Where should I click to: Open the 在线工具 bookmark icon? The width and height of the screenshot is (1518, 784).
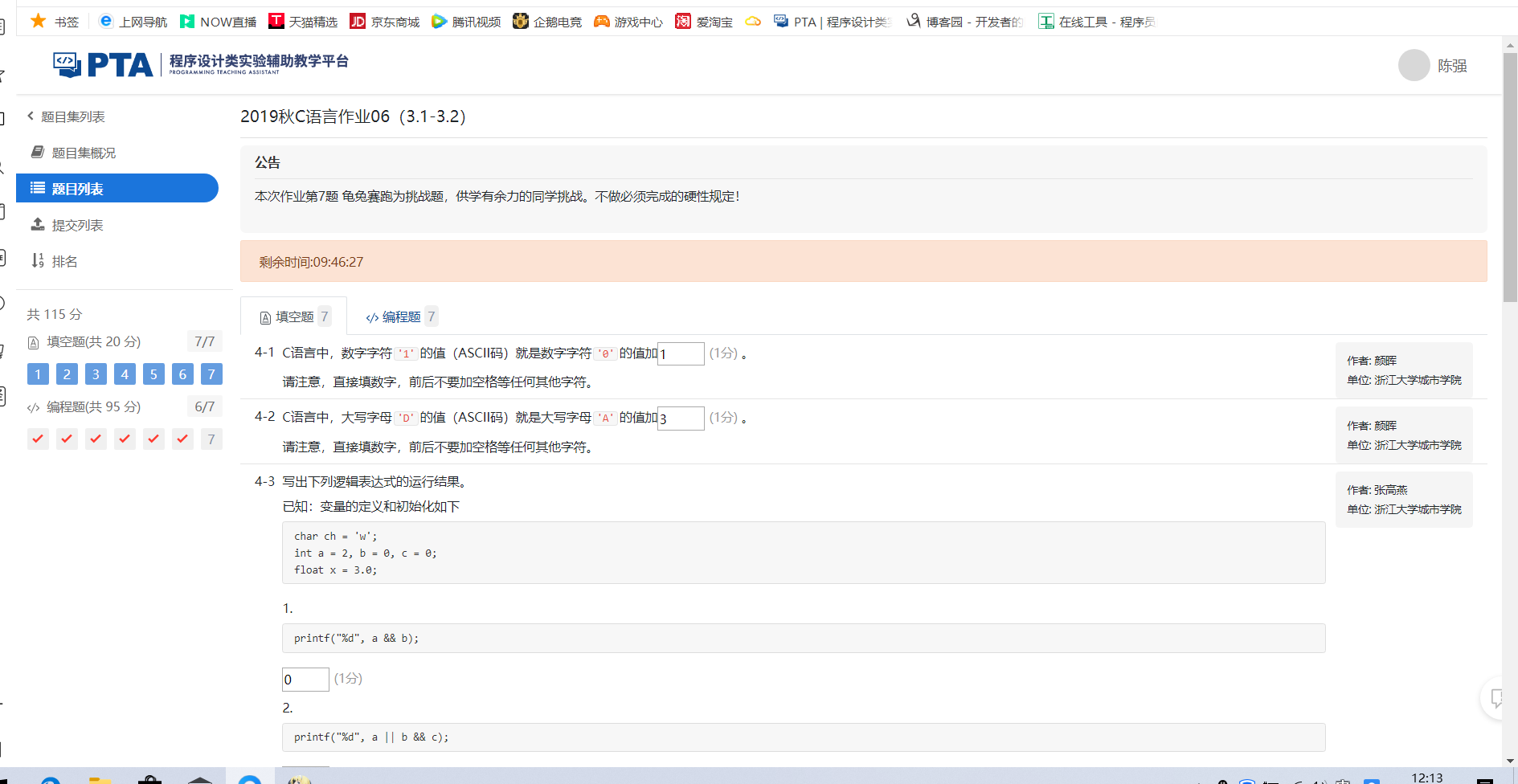click(x=1046, y=21)
